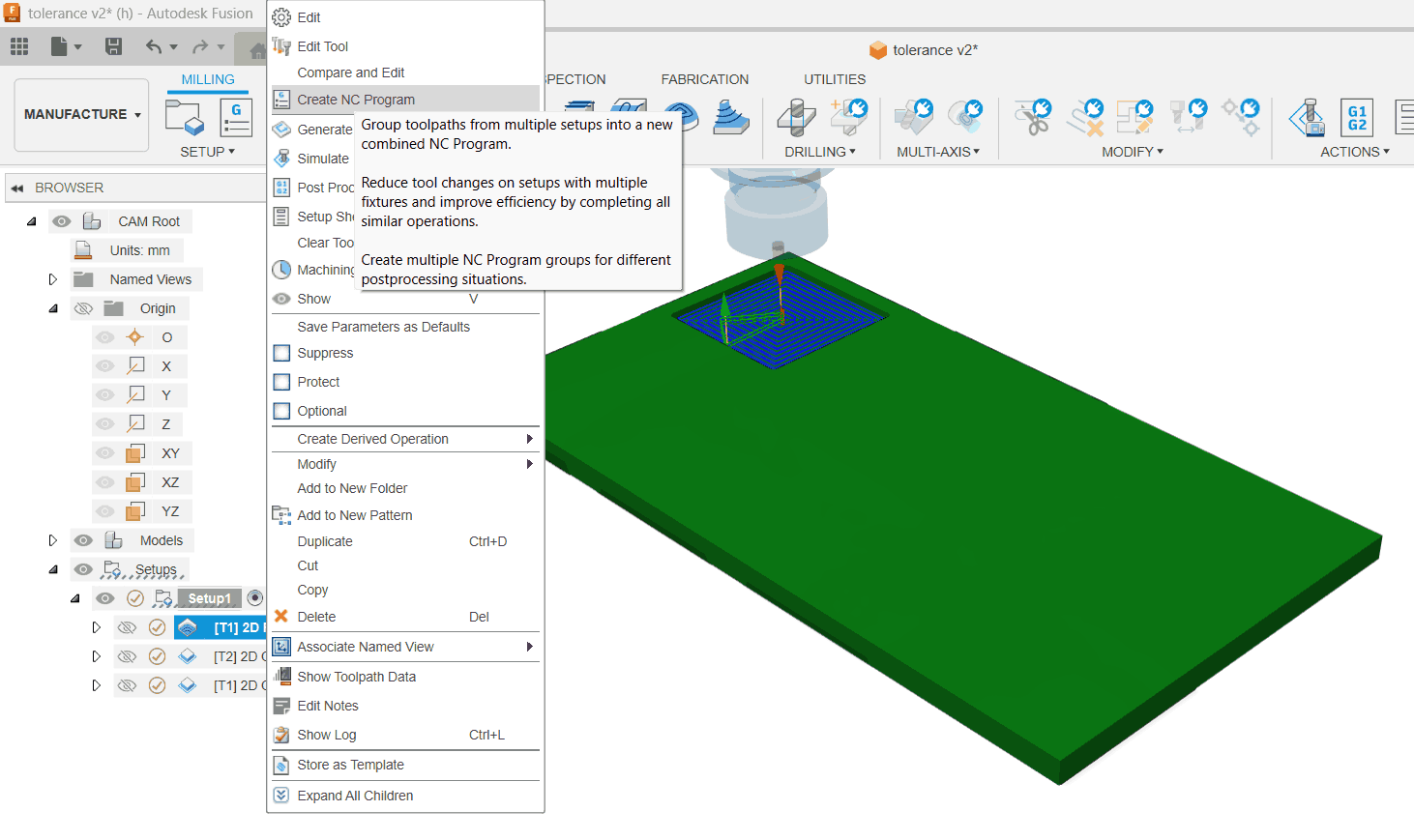
Task: Click the Delete X icon in context menu
Action: coord(281,616)
